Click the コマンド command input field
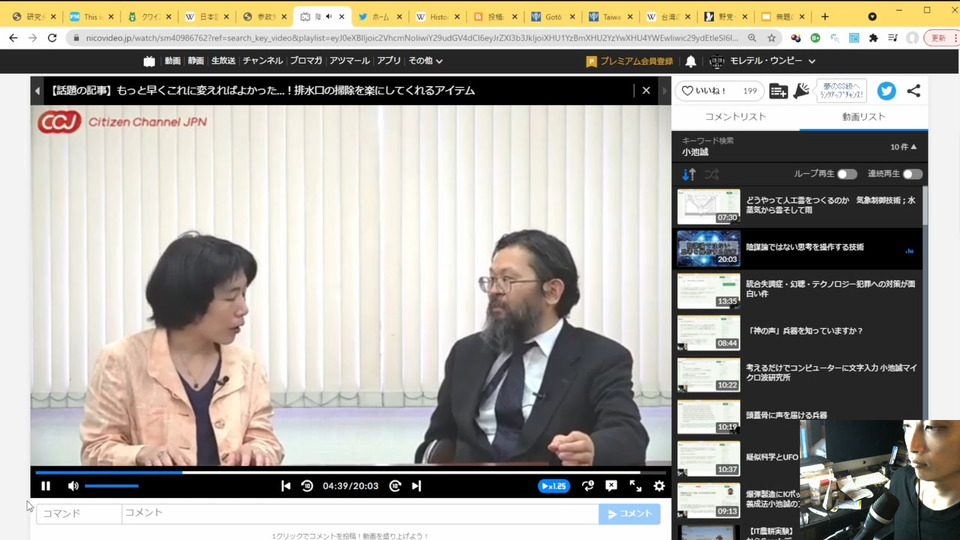 pos(79,514)
